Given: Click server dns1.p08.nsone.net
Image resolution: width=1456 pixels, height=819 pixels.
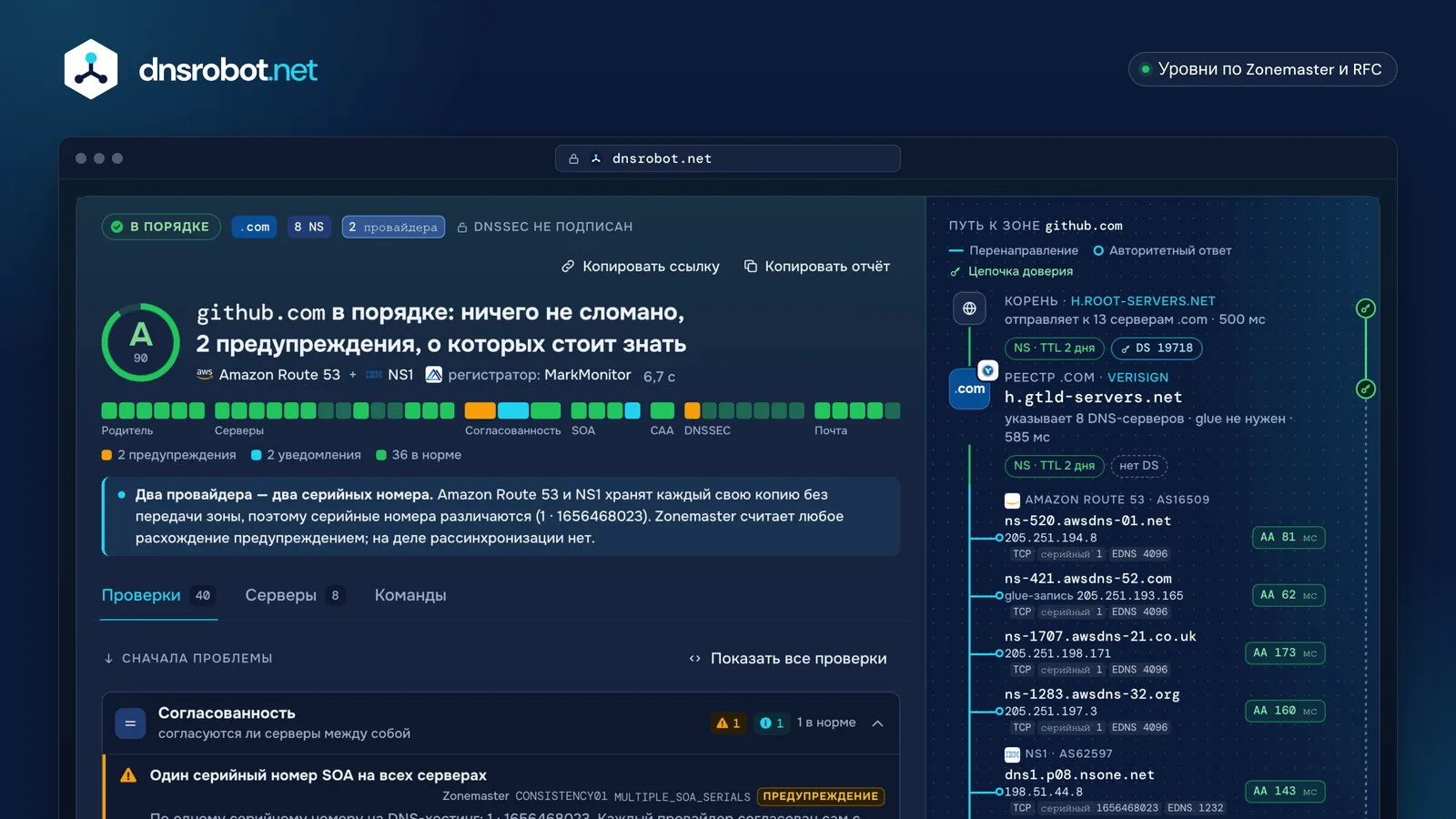Looking at the screenshot, I should (x=1079, y=775).
